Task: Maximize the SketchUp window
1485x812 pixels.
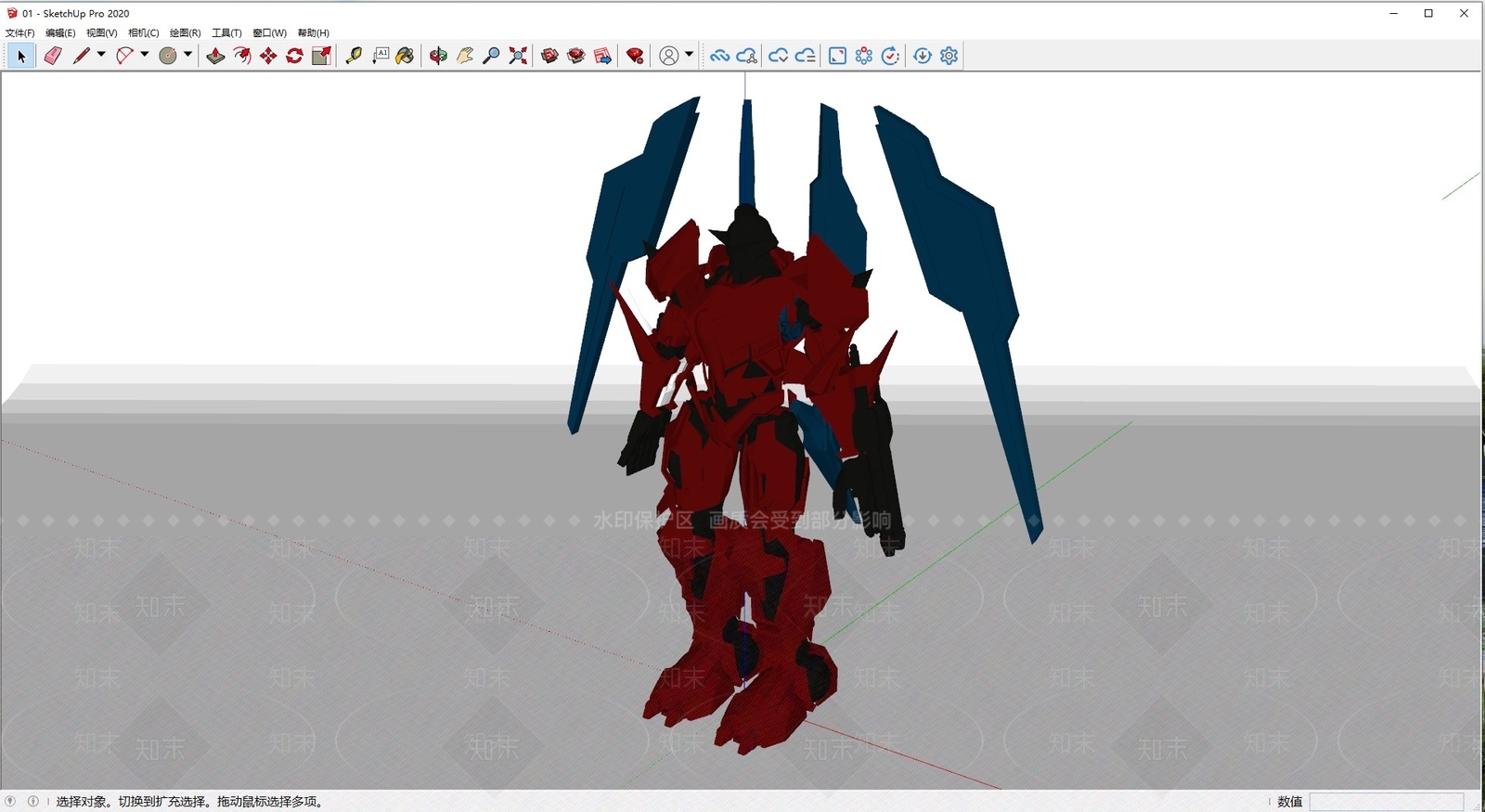Action: pyautogui.click(x=1429, y=13)
